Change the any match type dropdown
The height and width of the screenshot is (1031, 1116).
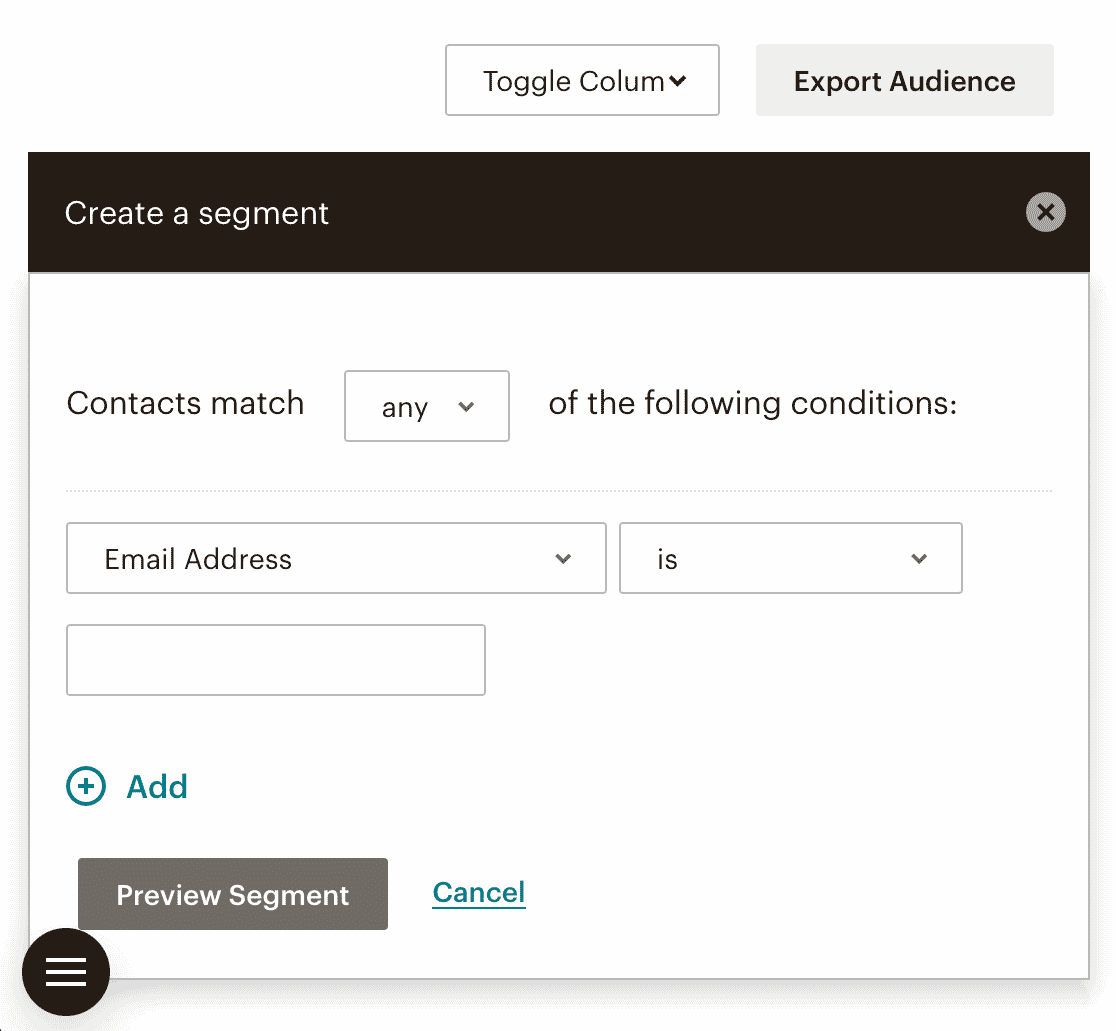click(x=426, y=406)
